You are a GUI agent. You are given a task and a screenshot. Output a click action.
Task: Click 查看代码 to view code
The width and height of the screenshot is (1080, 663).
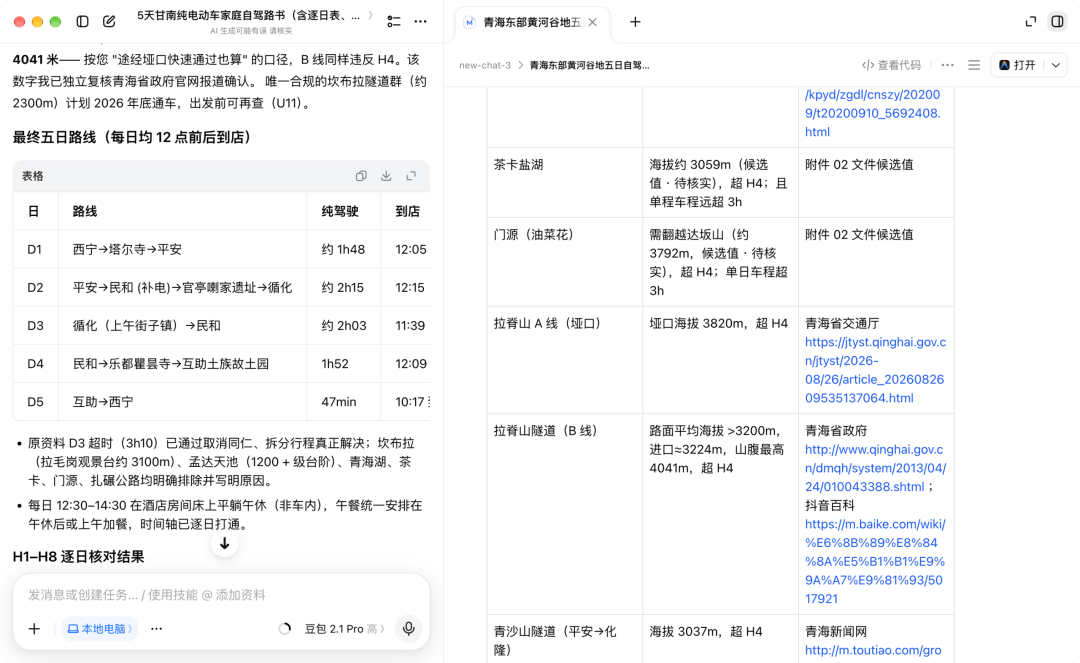coord(891,65)
